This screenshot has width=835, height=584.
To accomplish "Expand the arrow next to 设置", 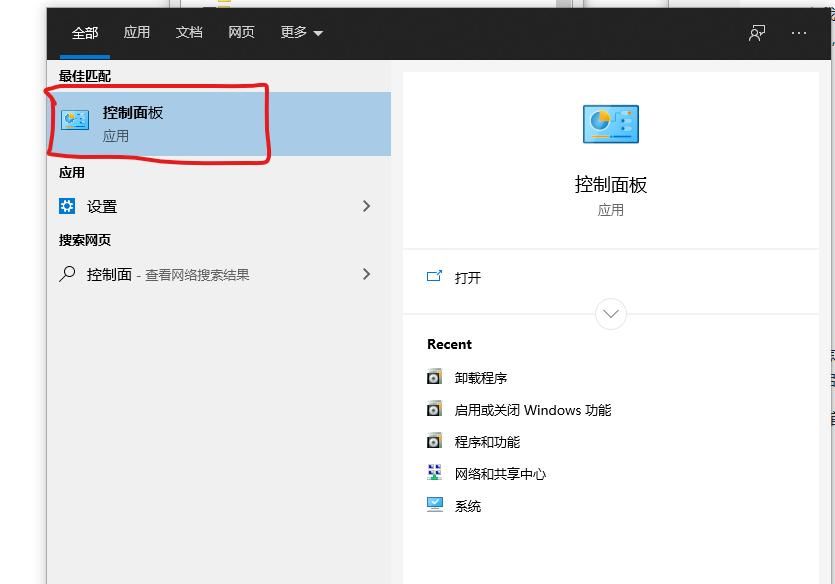I will (x=366, y=206).
